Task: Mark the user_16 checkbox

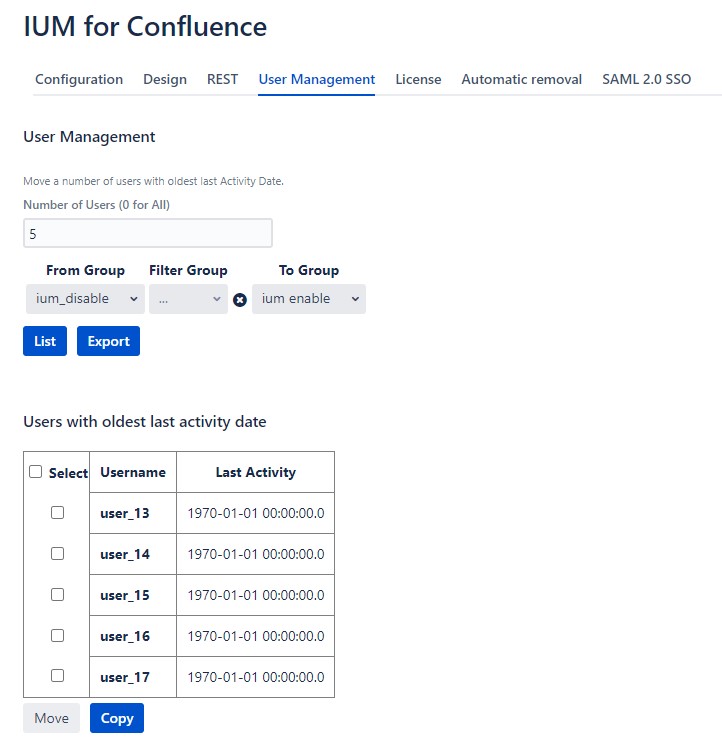Action: [x=57, y=635]
